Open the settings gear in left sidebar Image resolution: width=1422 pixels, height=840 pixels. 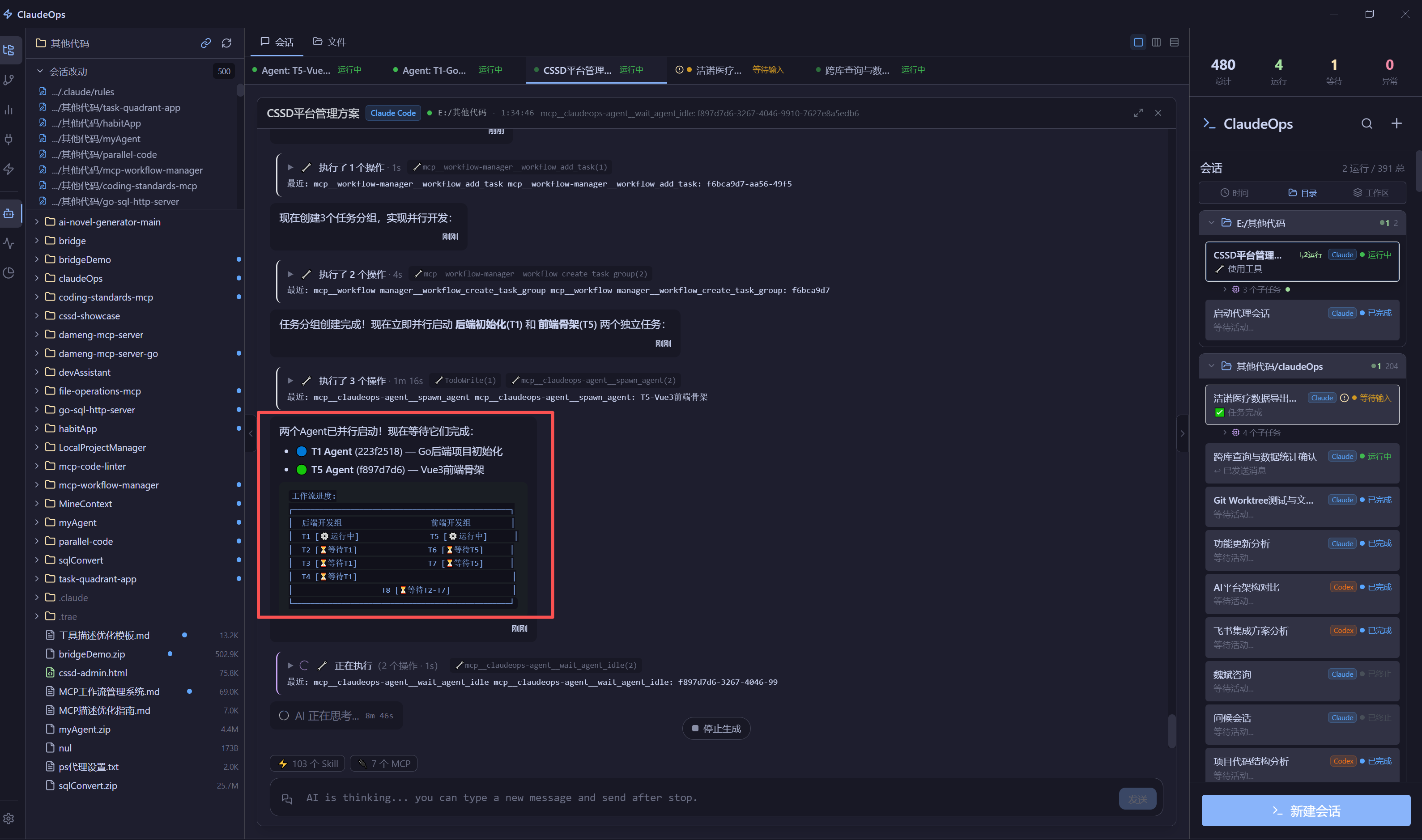tap(9, 819)
